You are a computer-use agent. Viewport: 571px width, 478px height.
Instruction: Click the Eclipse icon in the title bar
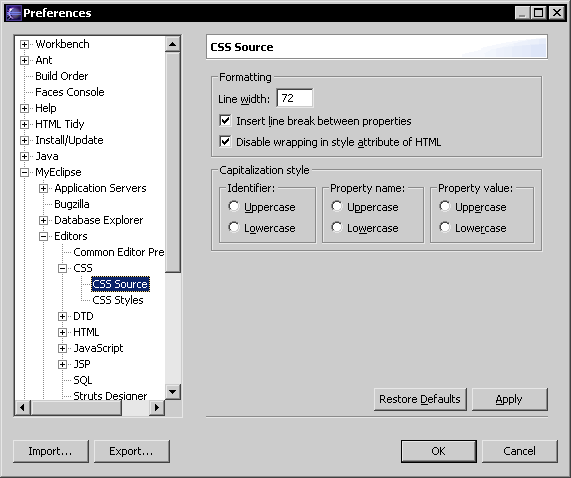point(13,13)
